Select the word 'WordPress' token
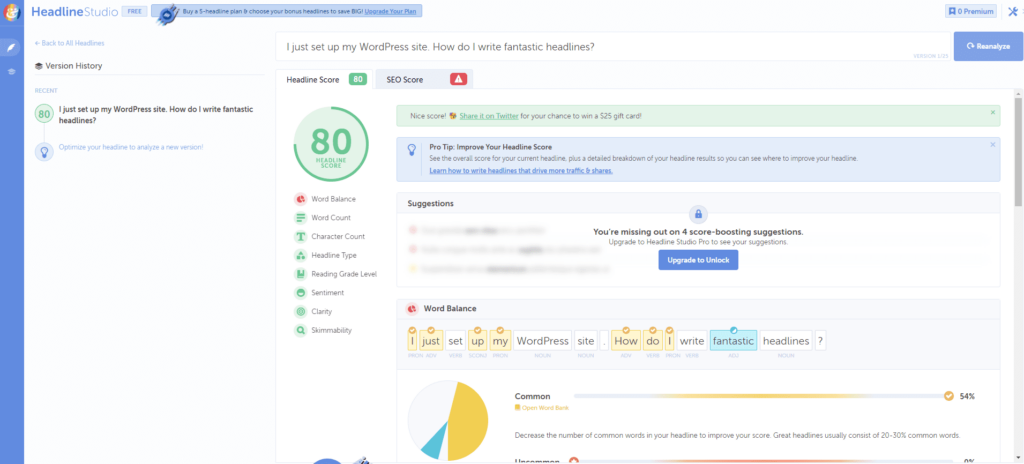The width and height of the screenshot is (1024, 464). click(542, 340)
